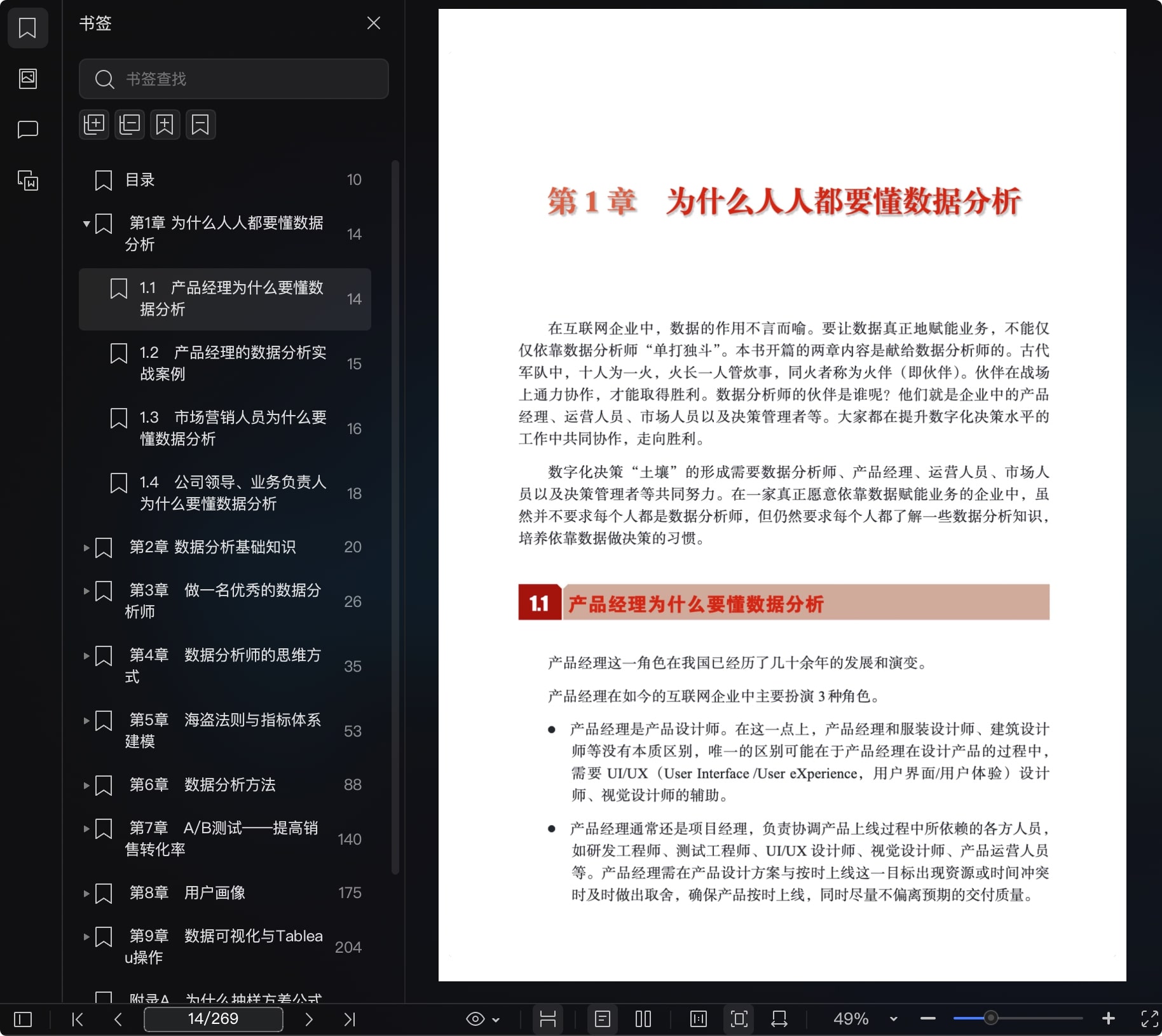Switch to two-page view
The image size is (1162, 1036).
643,1019
